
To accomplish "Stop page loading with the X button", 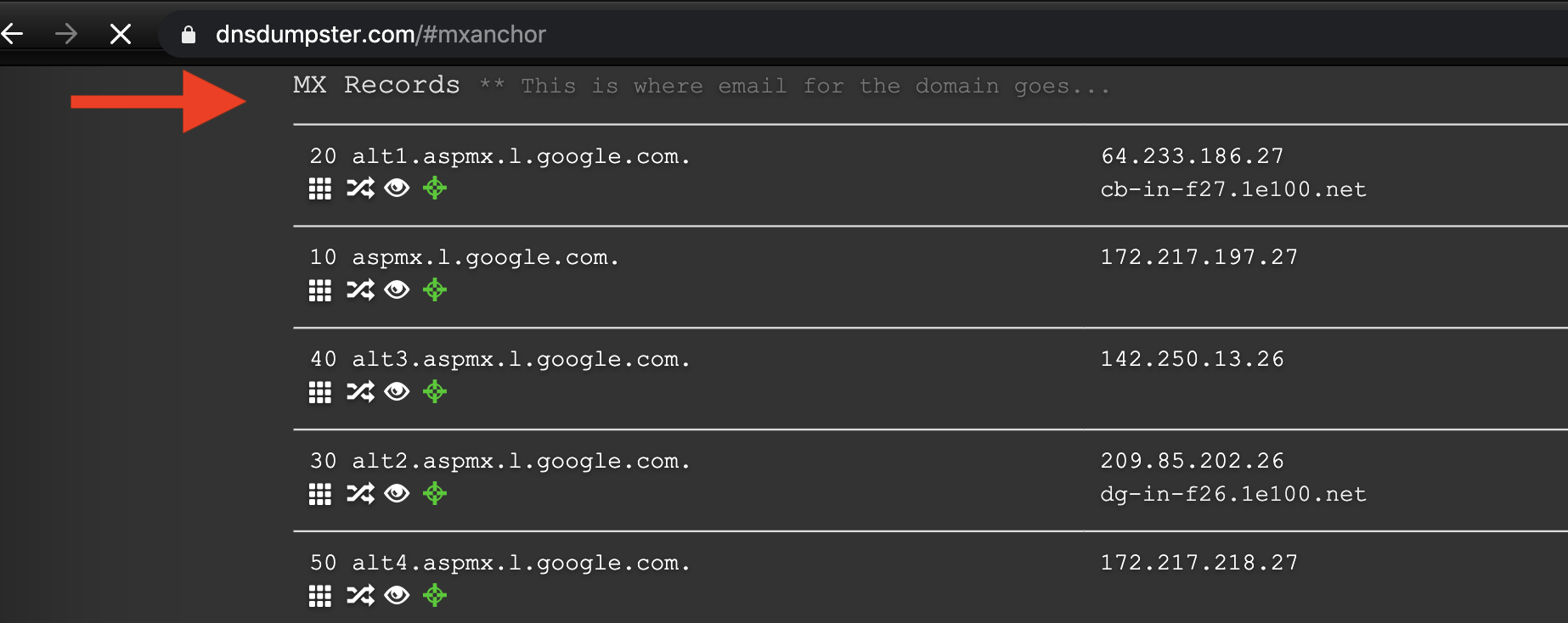I will coord(121,34).
